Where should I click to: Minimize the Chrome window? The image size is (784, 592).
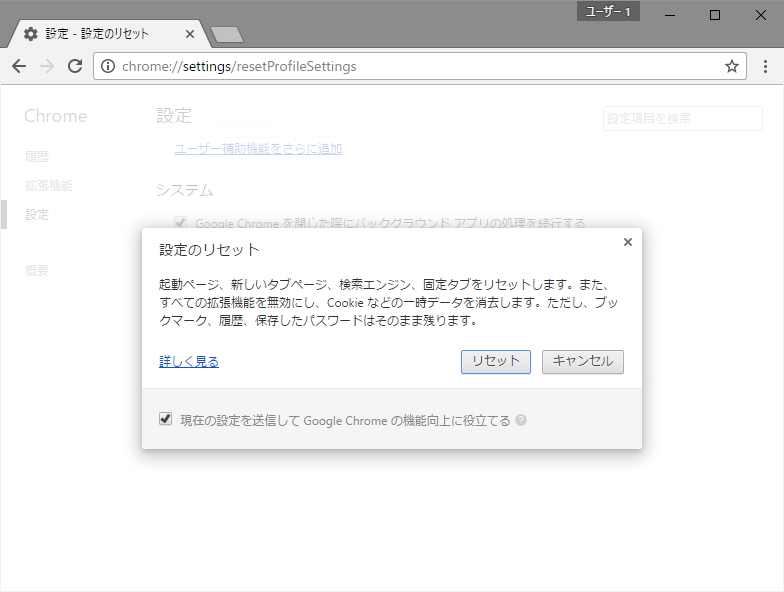click(x=670, y=15)
